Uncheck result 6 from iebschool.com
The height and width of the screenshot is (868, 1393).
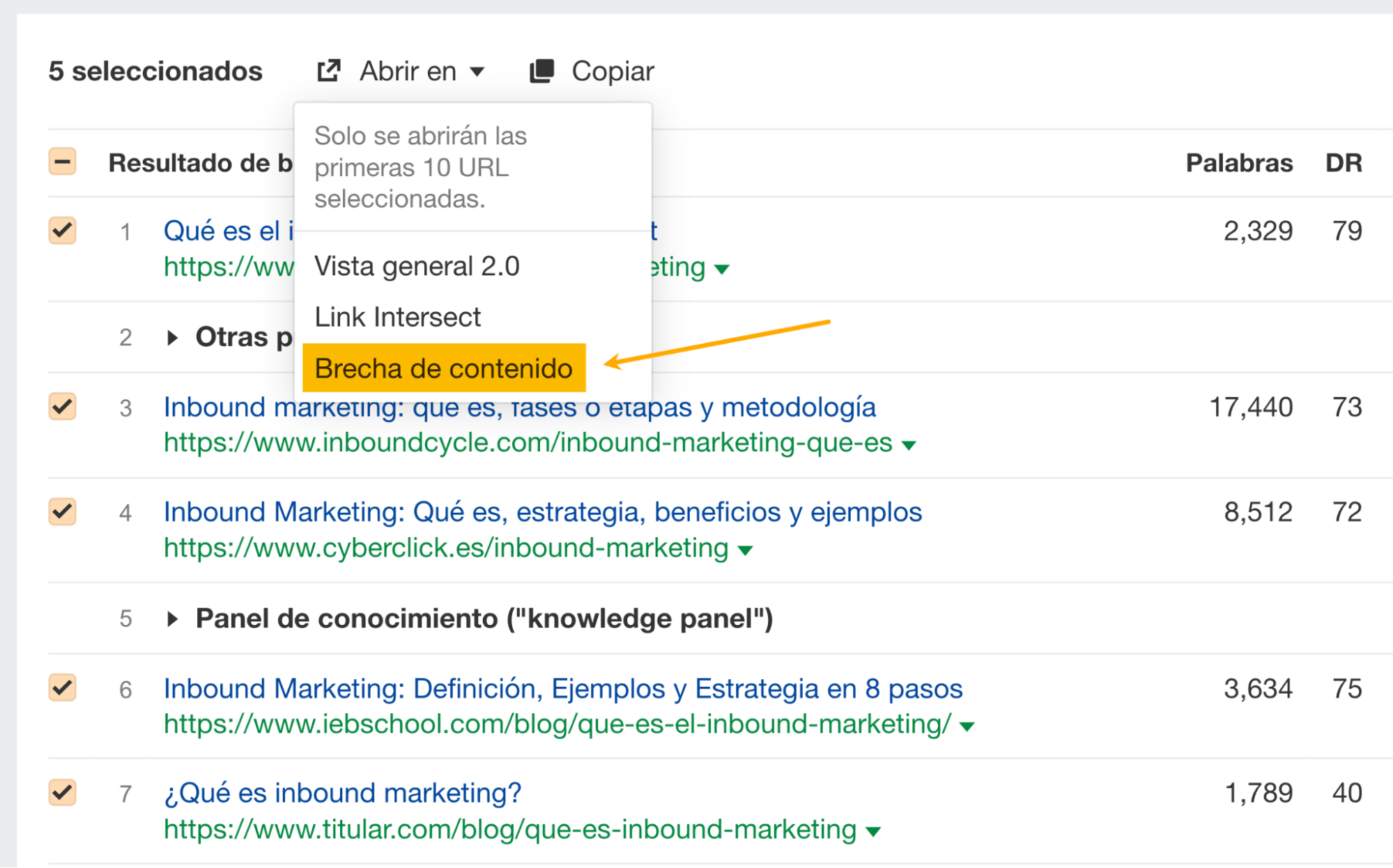(61, 689)
